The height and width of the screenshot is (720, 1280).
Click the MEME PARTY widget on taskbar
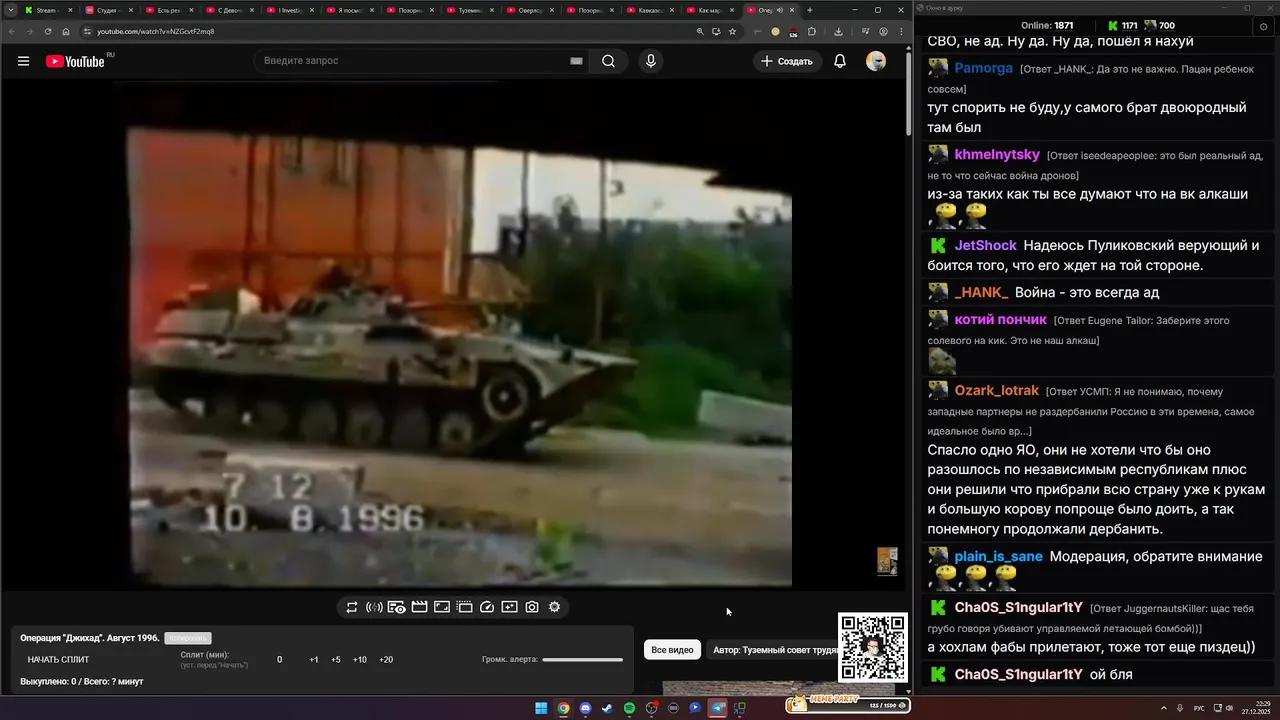848,704
